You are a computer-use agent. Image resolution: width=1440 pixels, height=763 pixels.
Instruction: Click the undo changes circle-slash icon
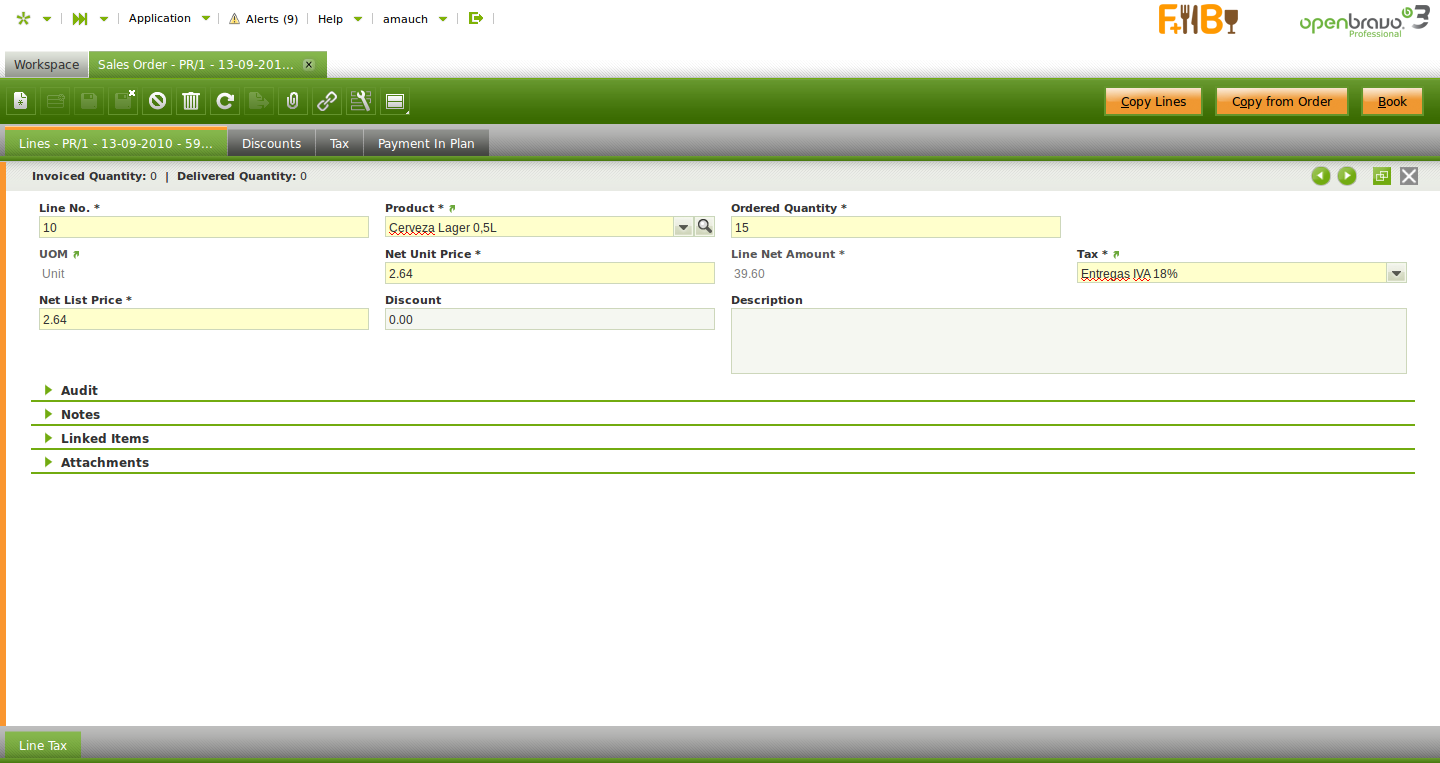(157, 101)
